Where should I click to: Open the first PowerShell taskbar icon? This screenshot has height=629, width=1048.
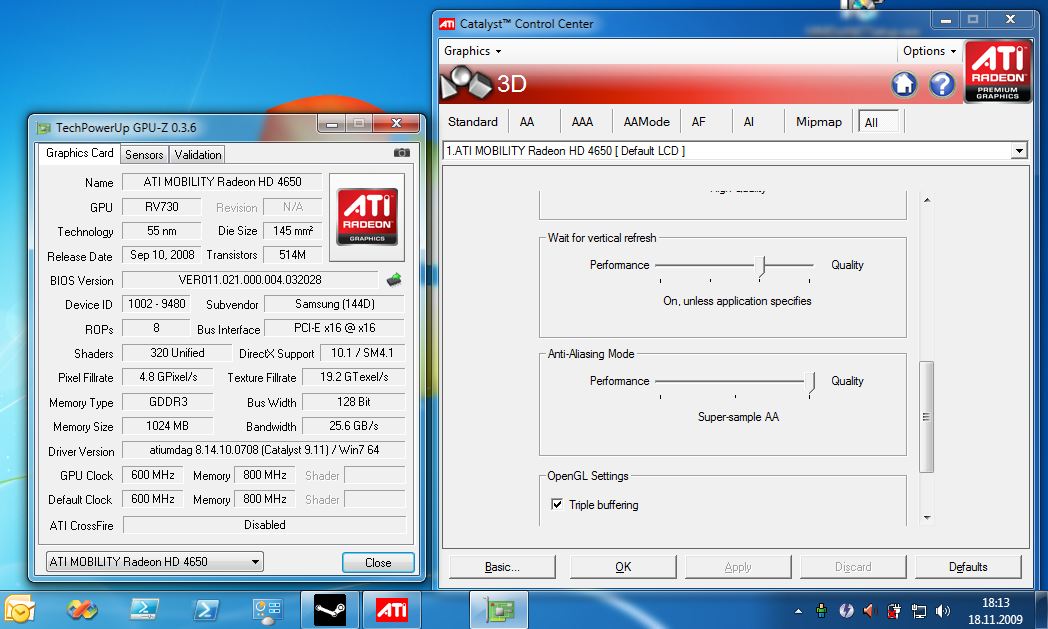tap(144, 610)
